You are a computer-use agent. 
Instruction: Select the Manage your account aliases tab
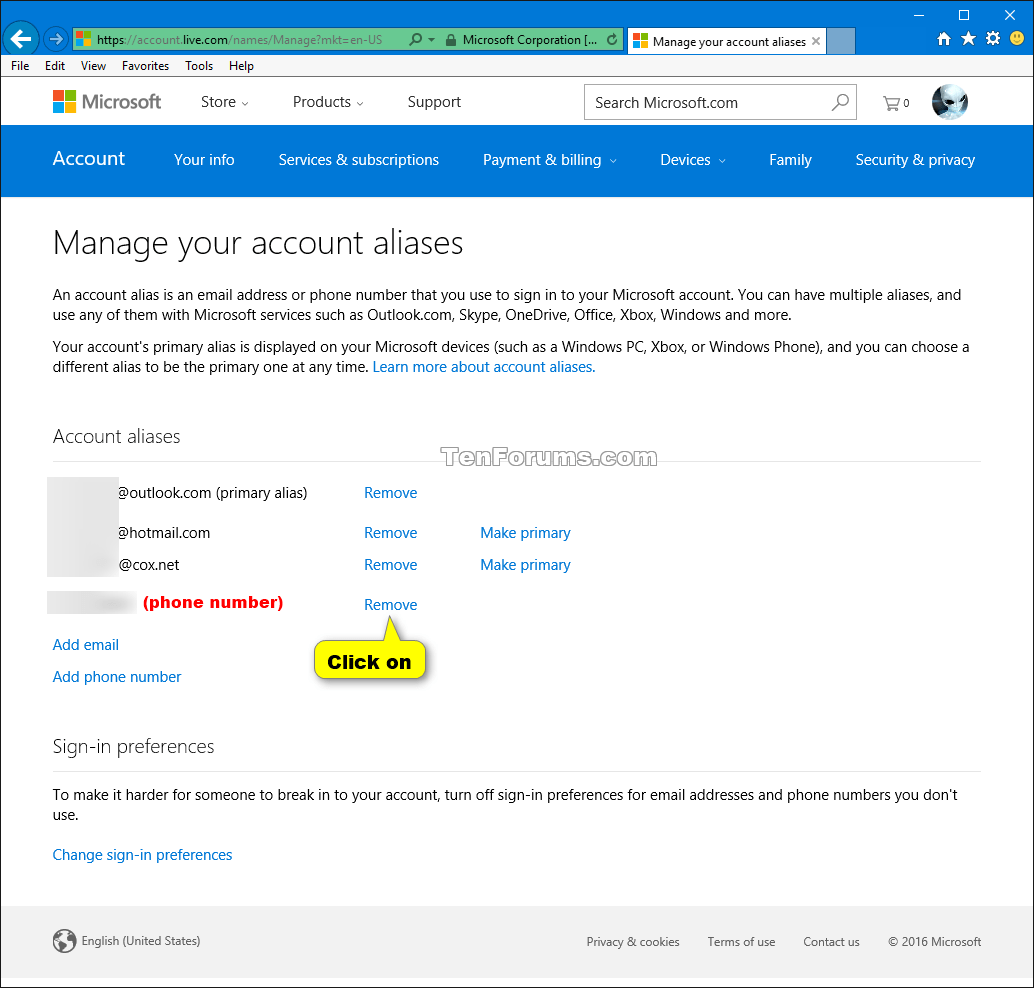pos(725,41)
